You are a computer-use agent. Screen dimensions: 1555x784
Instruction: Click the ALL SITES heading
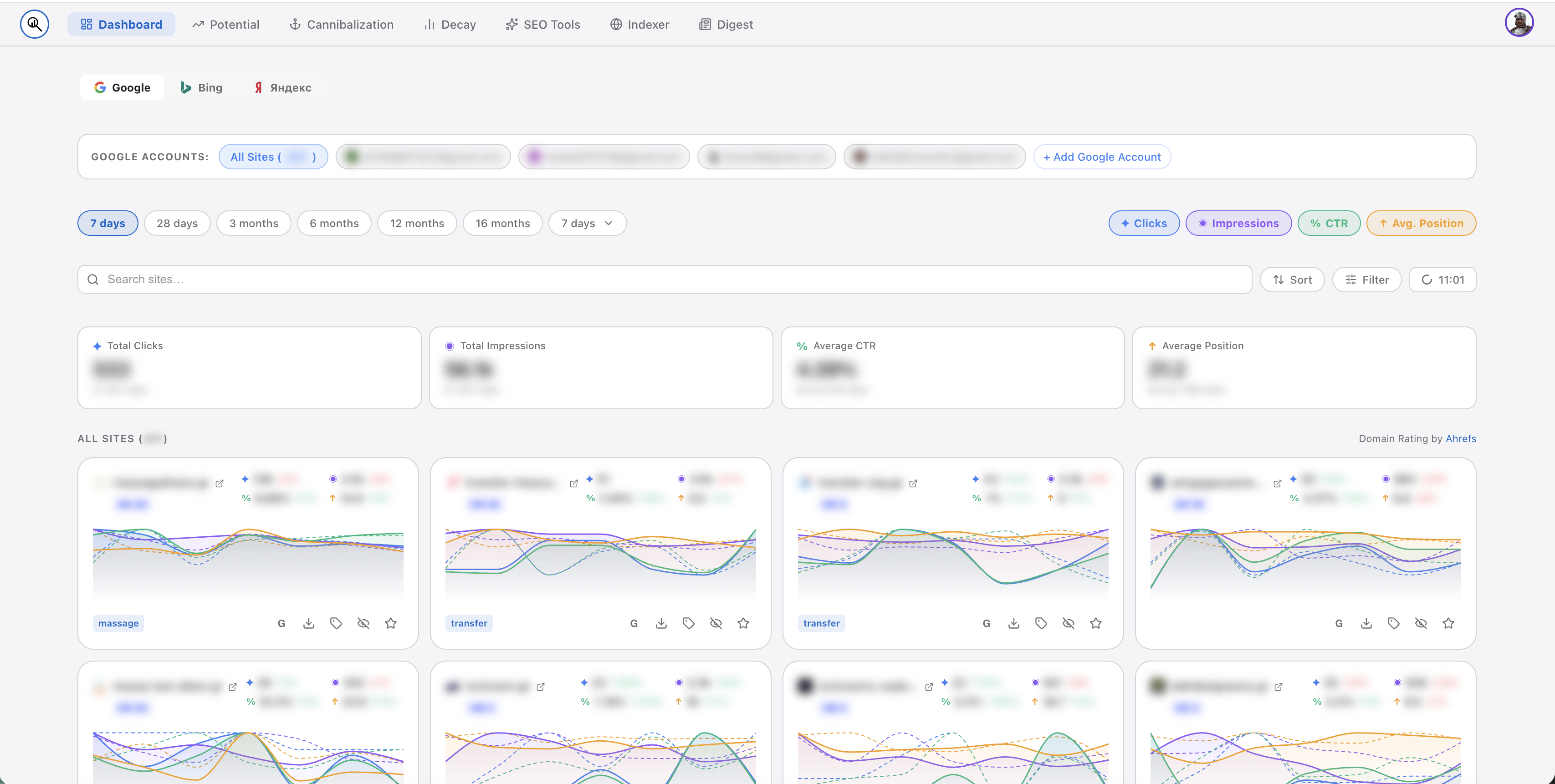point(122,439)
